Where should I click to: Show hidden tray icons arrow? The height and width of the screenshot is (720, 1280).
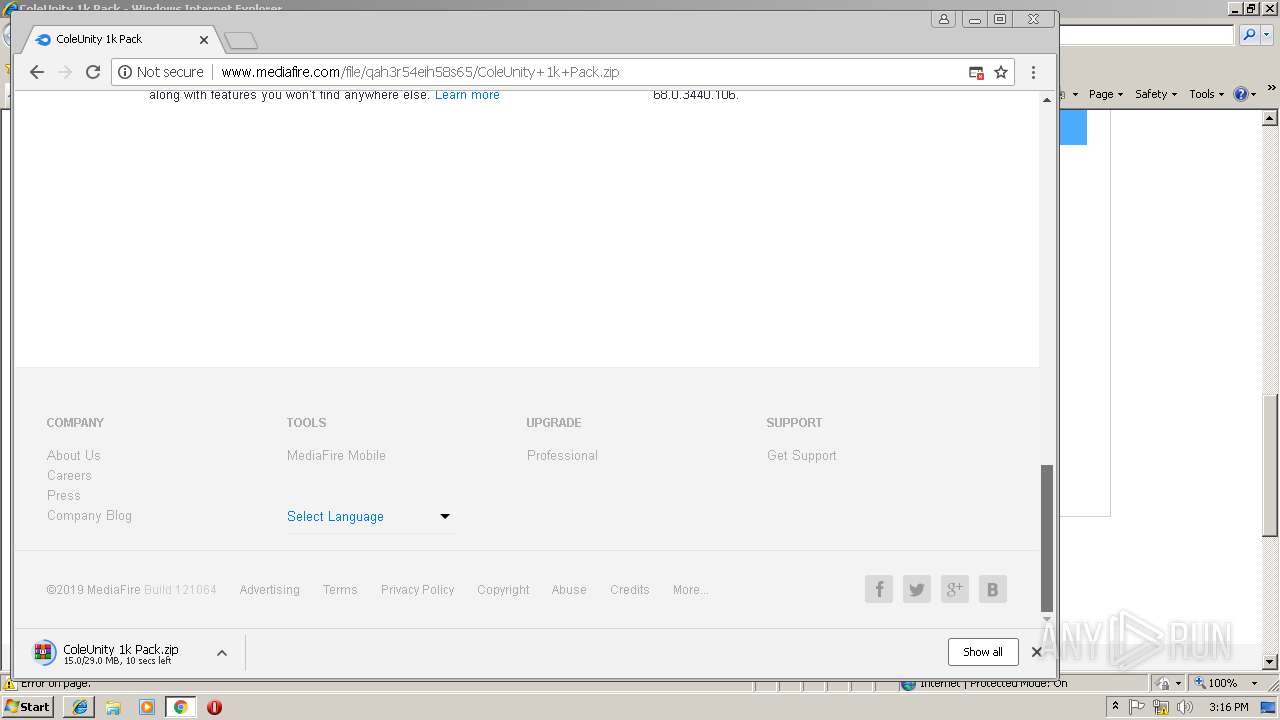(1115, 707)
